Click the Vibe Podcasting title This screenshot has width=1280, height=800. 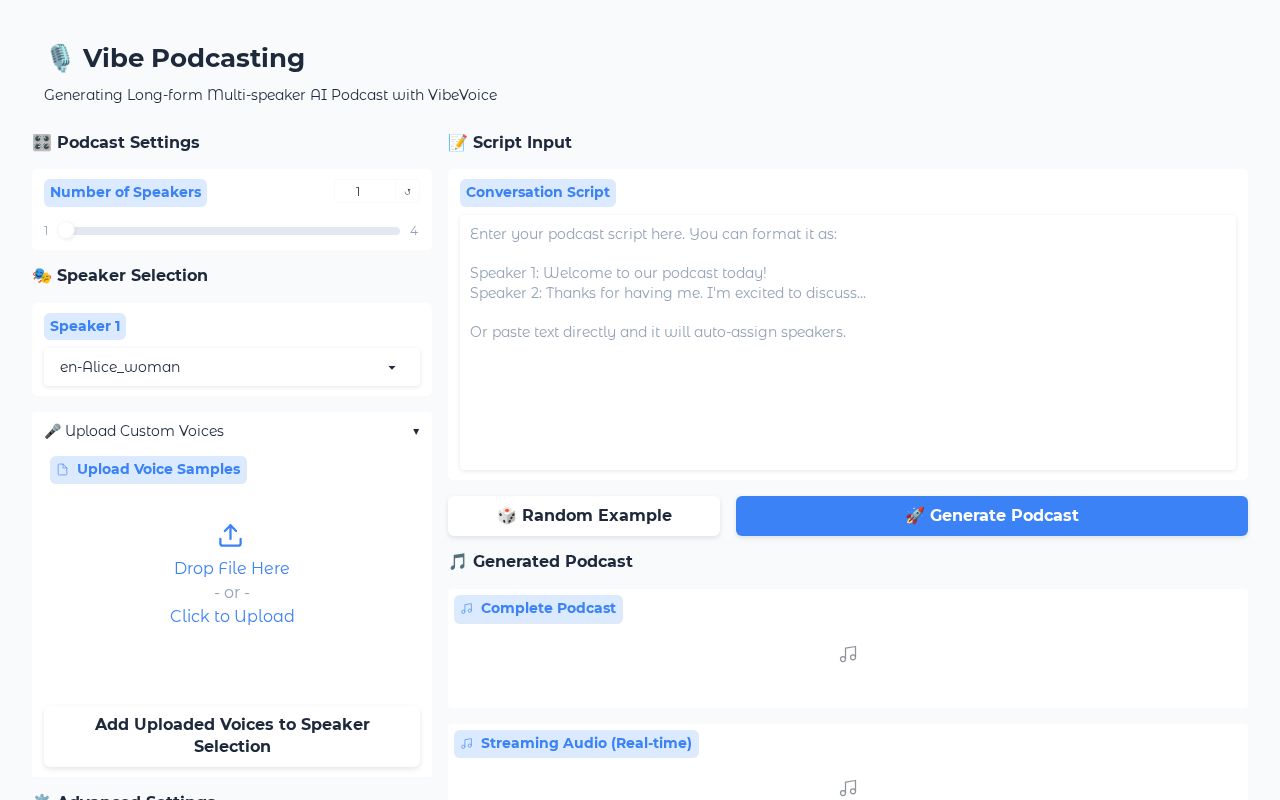176,58
